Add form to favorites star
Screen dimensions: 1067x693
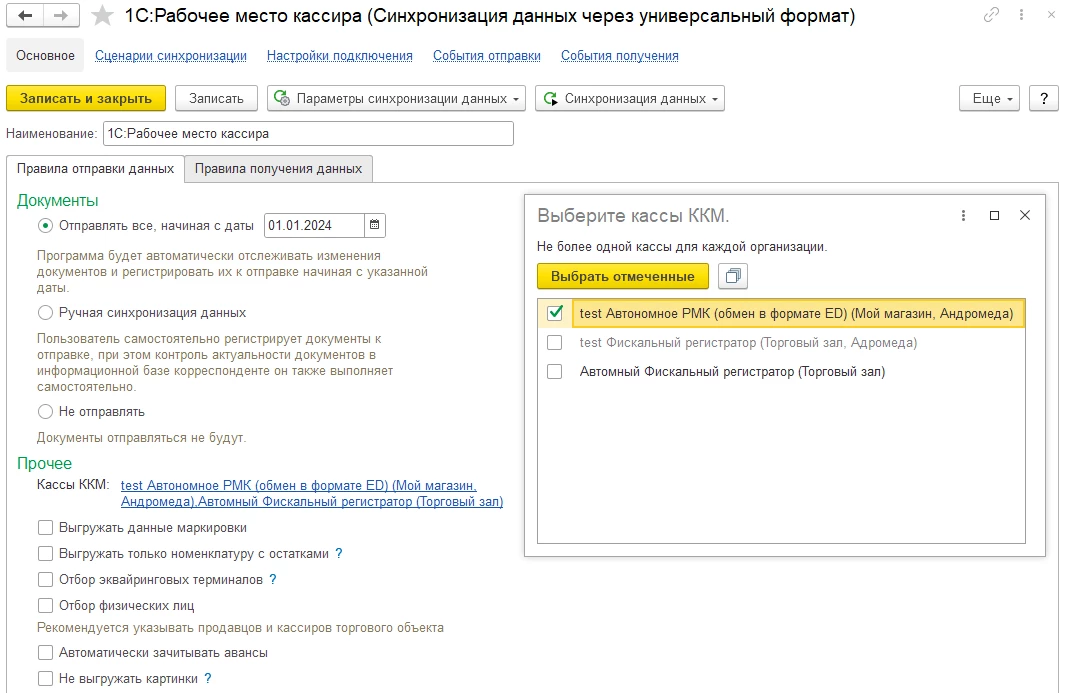click(102, 16)
